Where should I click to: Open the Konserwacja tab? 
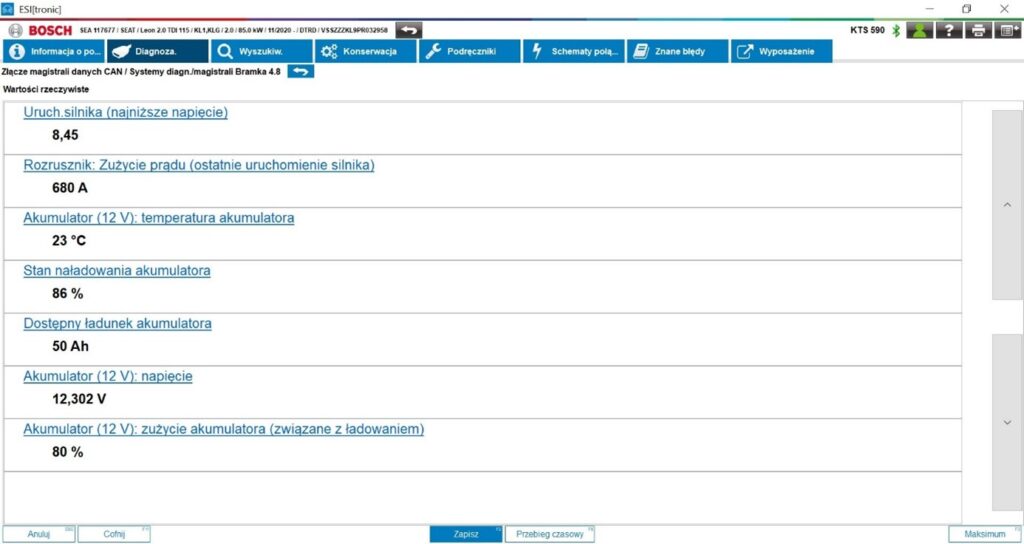pos(366,51)
